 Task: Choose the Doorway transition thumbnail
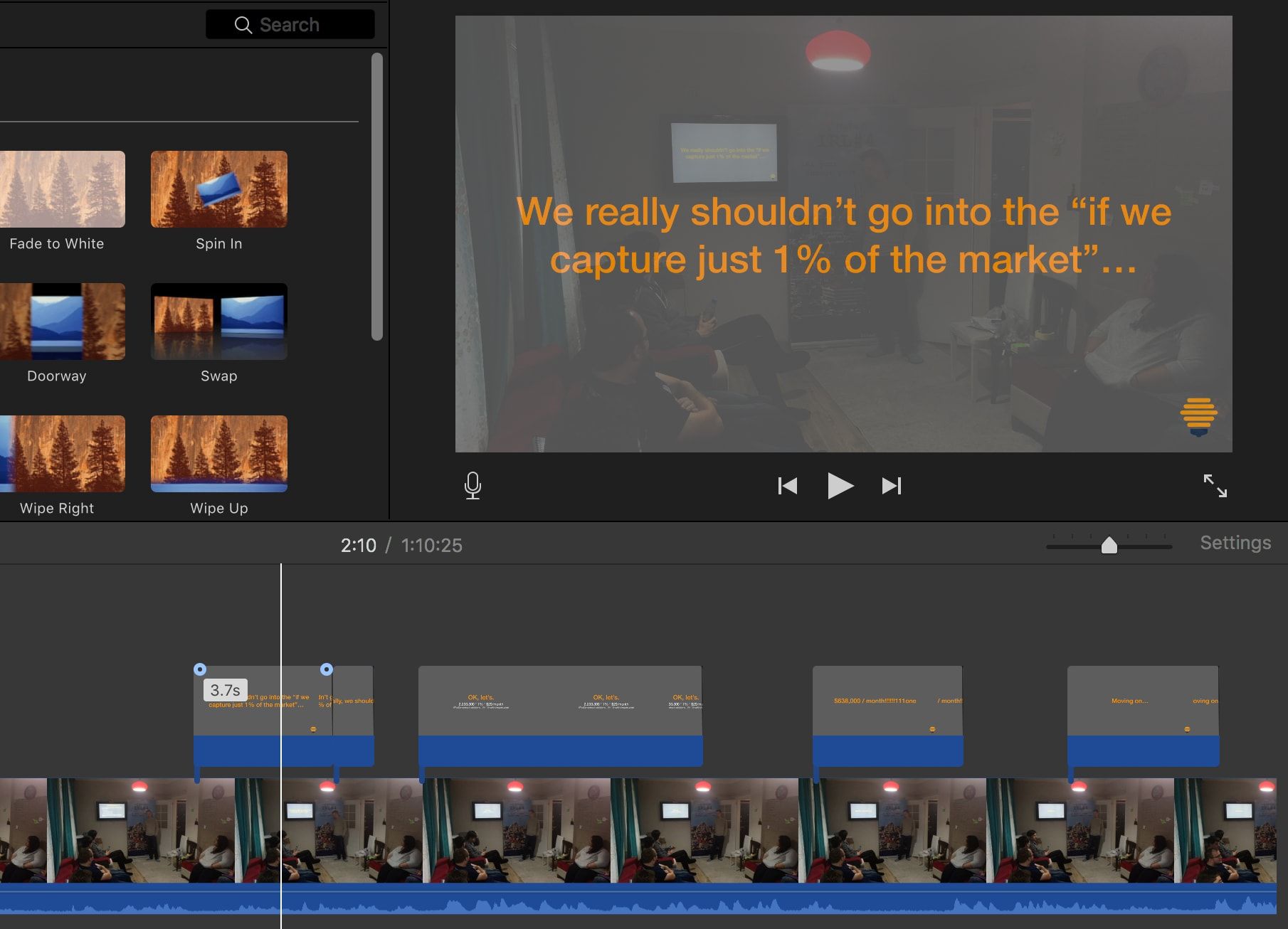point(63,322)
